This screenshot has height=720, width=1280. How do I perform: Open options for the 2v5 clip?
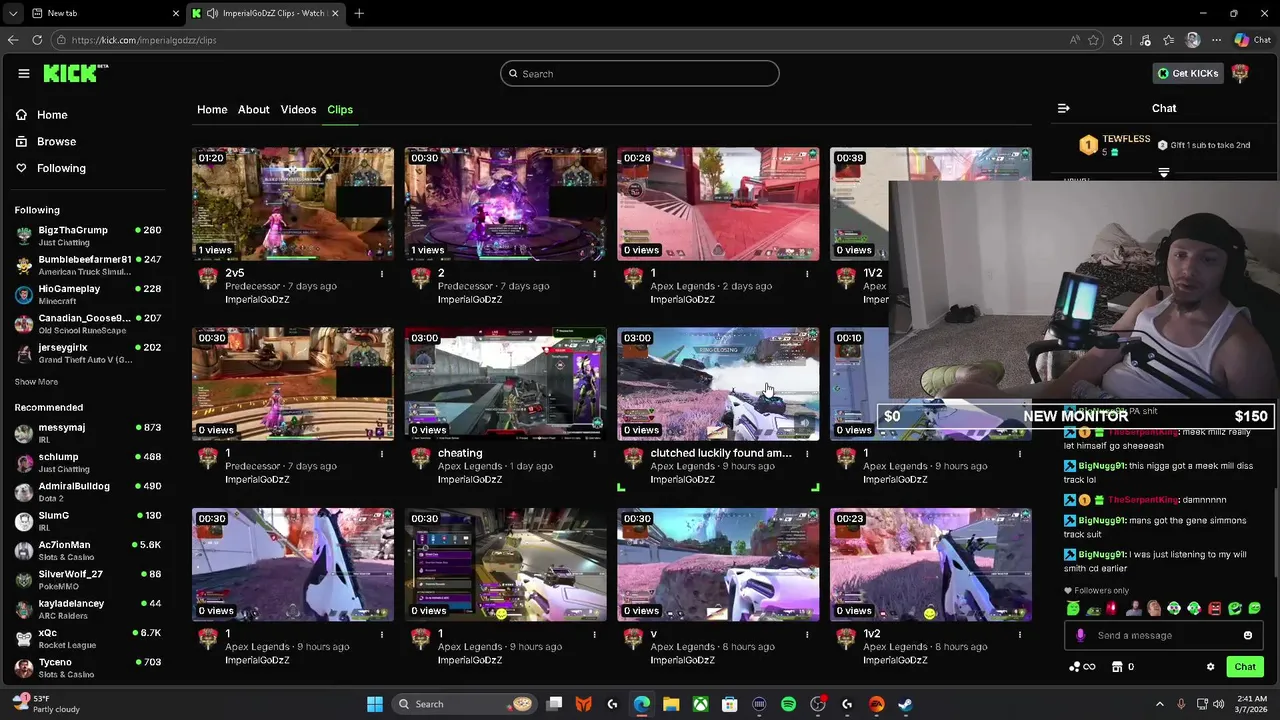pos(381,273)
